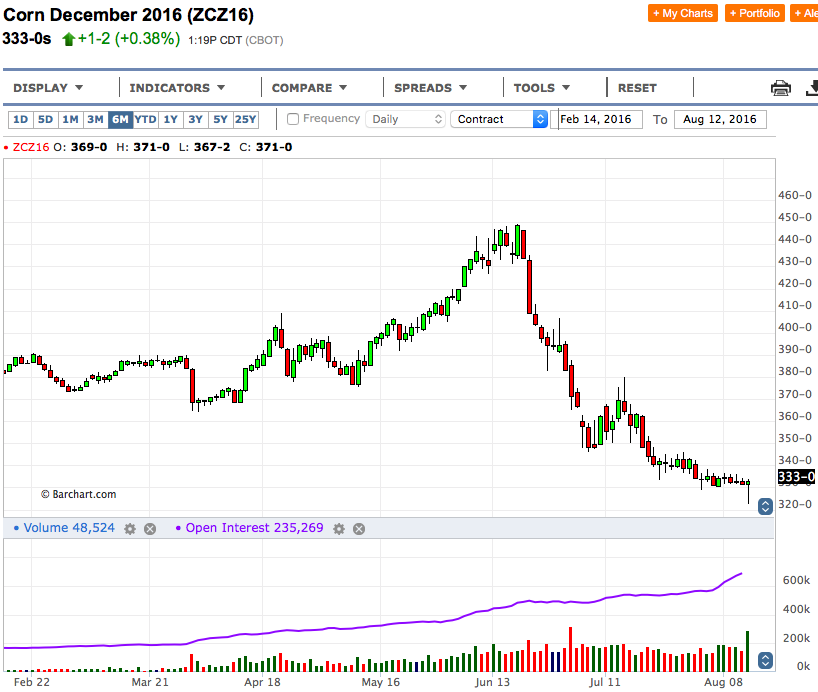The width and height of the screenshot is (818, 692).
Task: Open the Contract type dropdown
Action: pyautogui.click(x=499, y=119)
